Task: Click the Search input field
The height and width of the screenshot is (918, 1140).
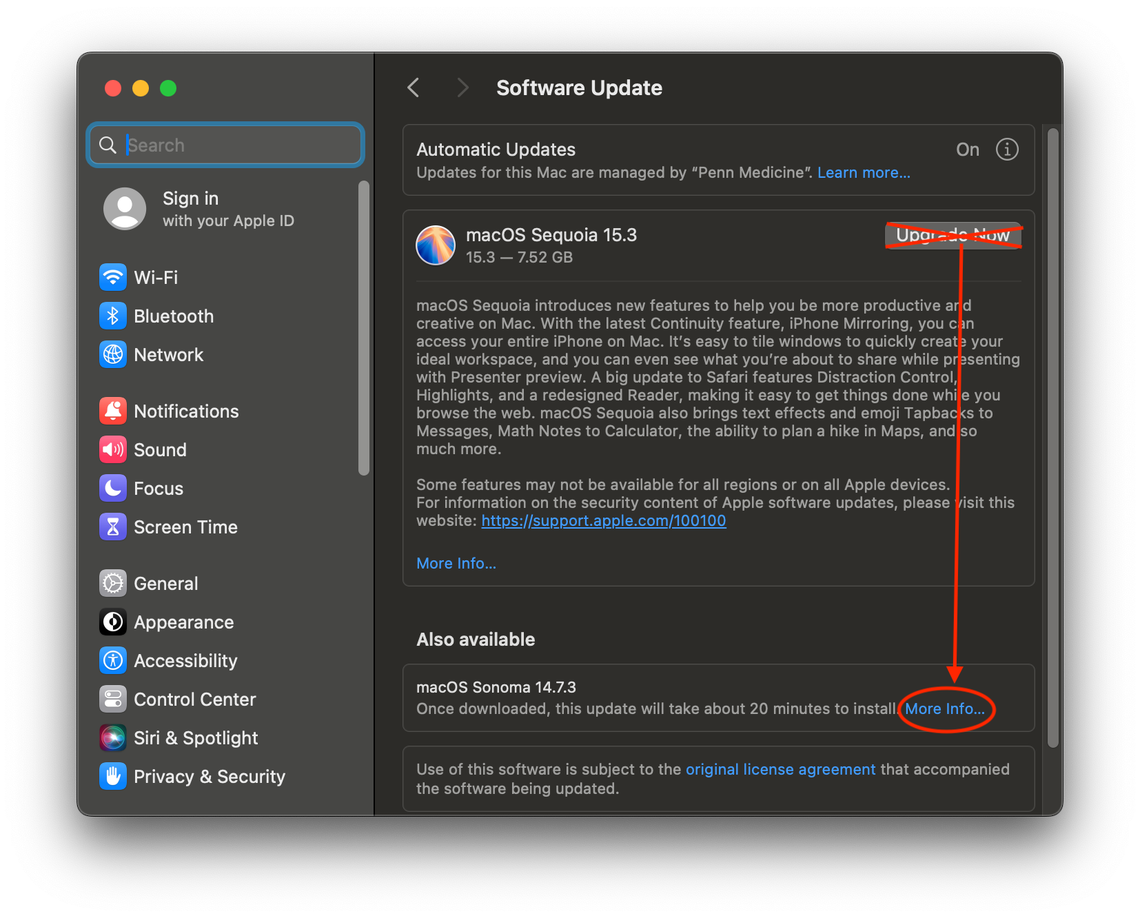Action: pos(225,145)
